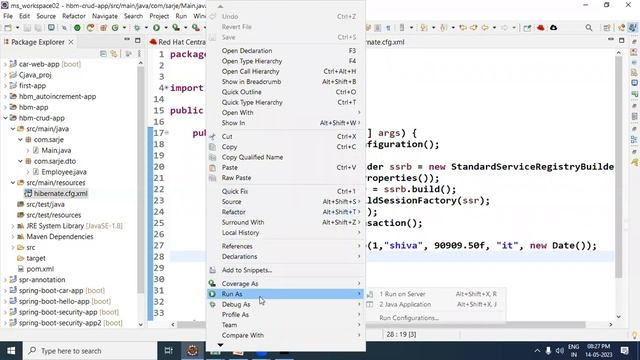Screen dimensions: 640x360
Task: Maximize the Package Explorer view
Action: coord(138,40)
